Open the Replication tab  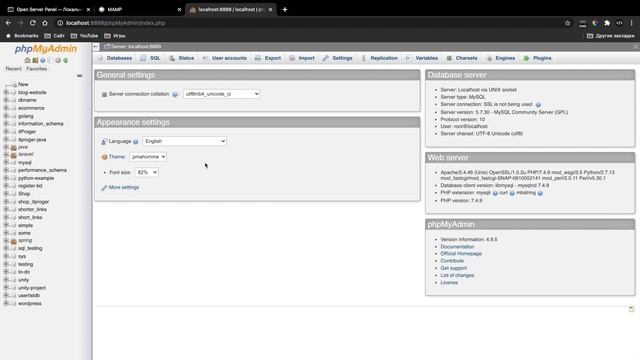(380, 58)
